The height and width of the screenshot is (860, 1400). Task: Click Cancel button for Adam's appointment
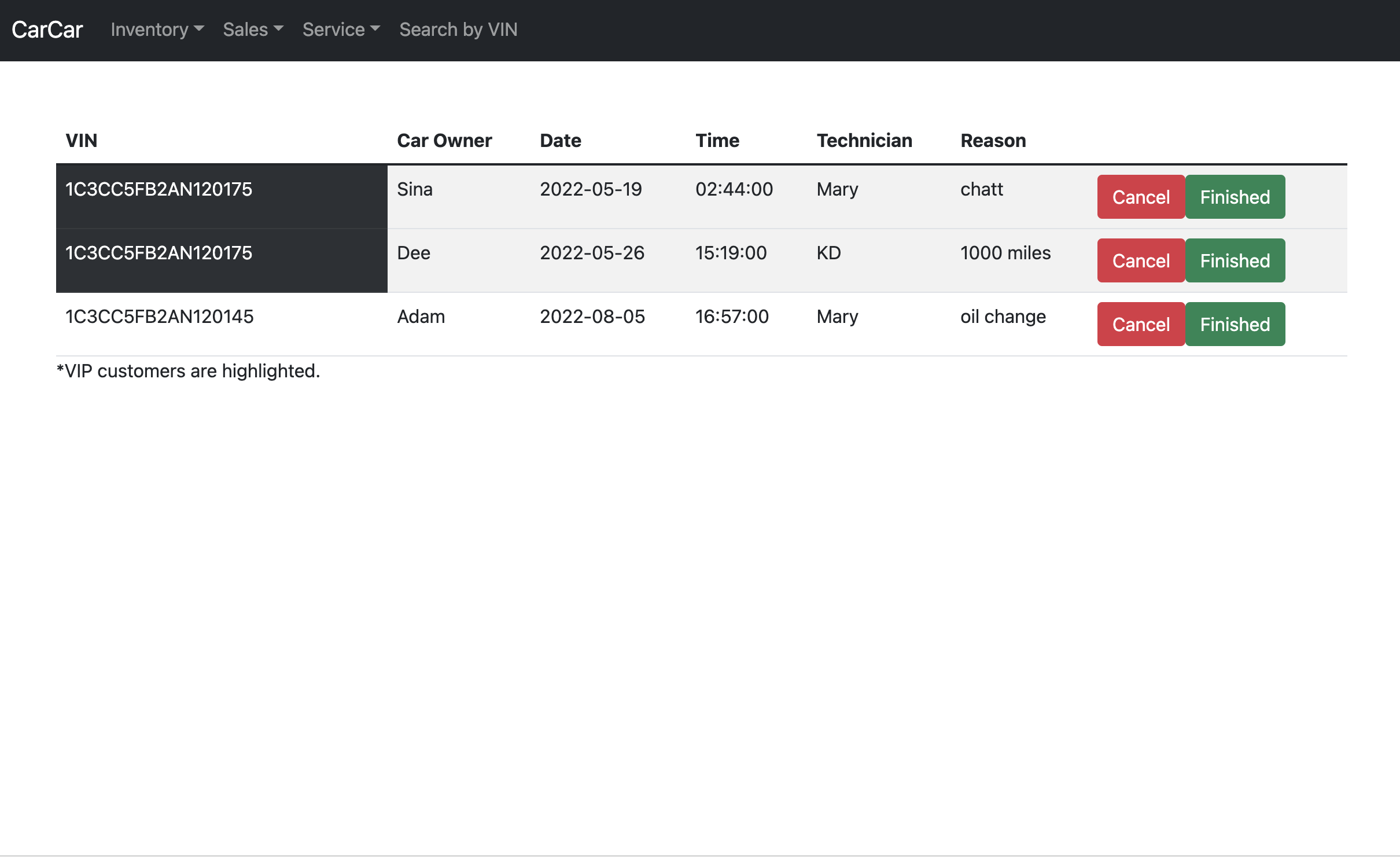(x=1141, y=324)
